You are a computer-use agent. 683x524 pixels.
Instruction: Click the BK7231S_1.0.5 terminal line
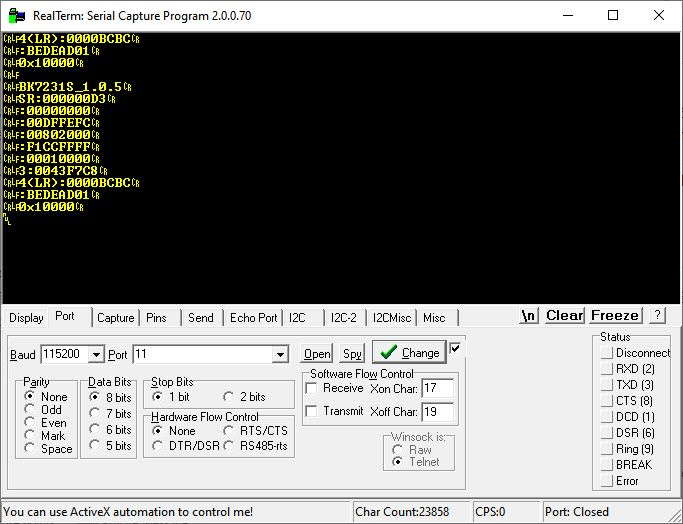coord(67,87)
